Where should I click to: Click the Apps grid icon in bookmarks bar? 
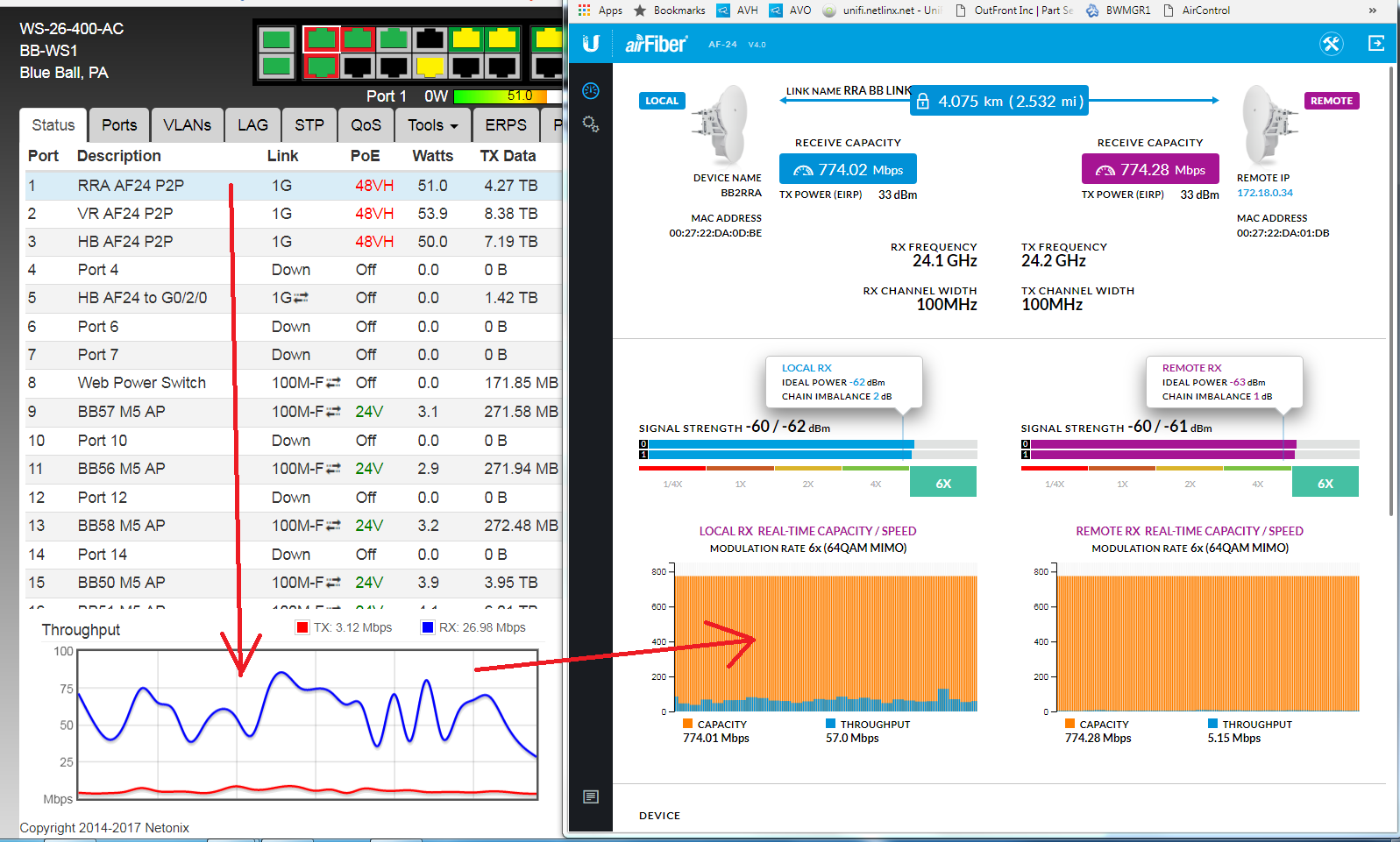pos(584,11)
